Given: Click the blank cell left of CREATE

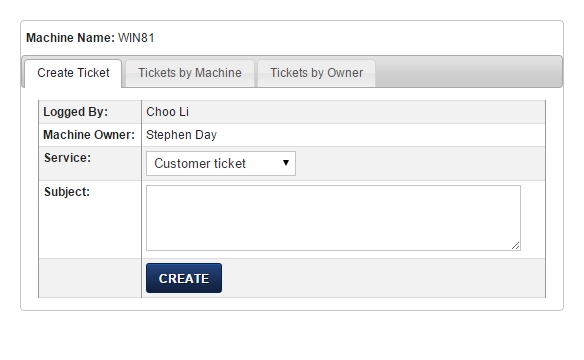Looking at the screenshot, I should coord(90,278).
